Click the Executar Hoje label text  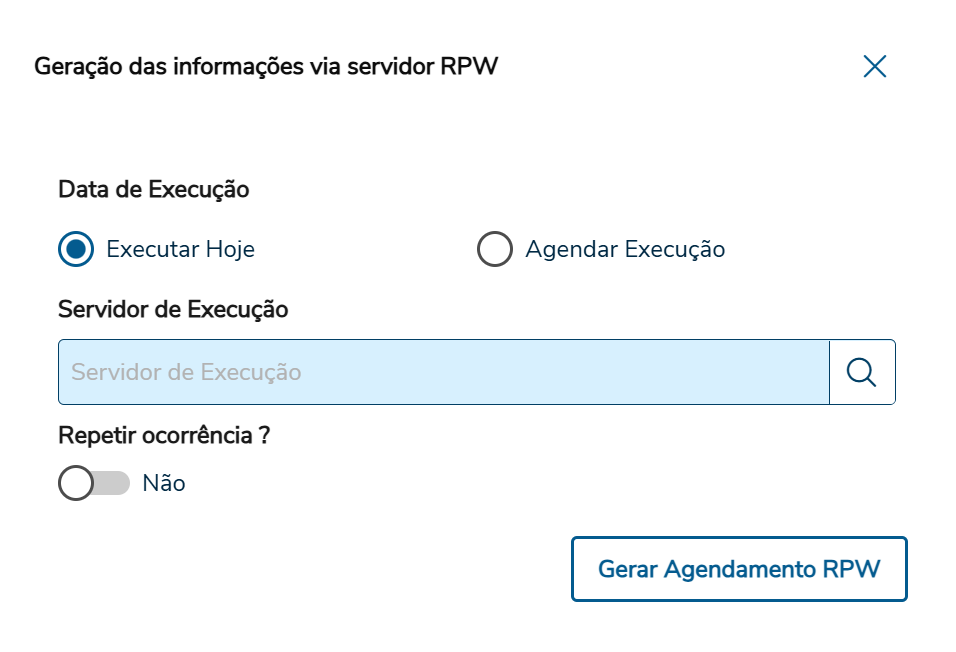[180, 249]
